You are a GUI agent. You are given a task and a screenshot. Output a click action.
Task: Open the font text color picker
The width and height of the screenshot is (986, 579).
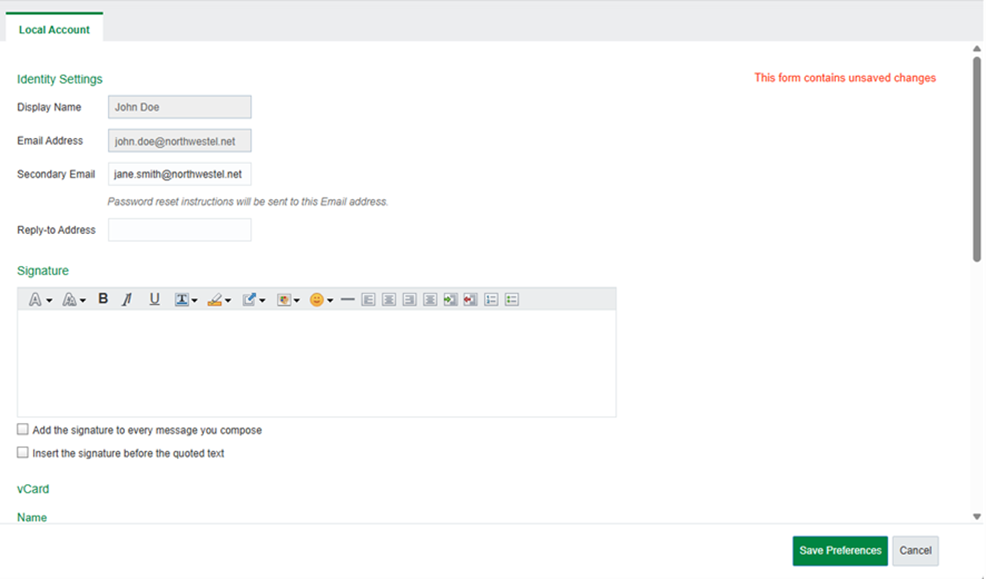(x=186, y=299)
